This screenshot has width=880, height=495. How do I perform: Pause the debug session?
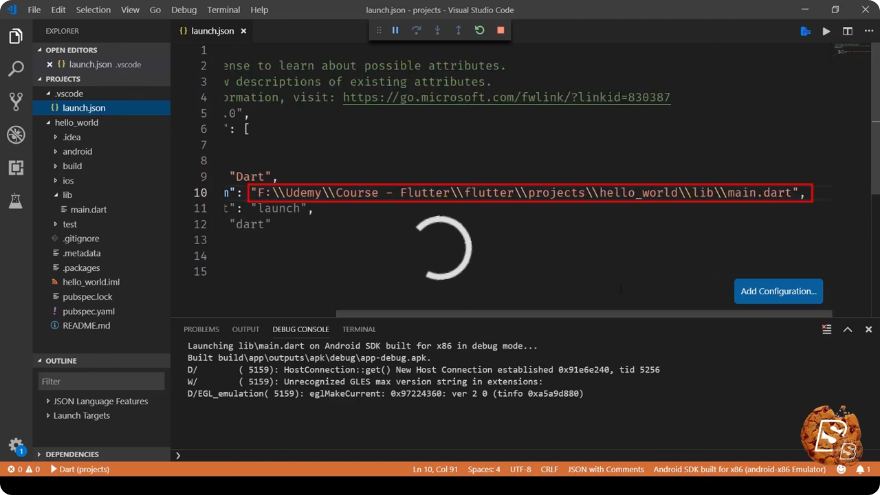pyautogui.click(x=395, y=30)
